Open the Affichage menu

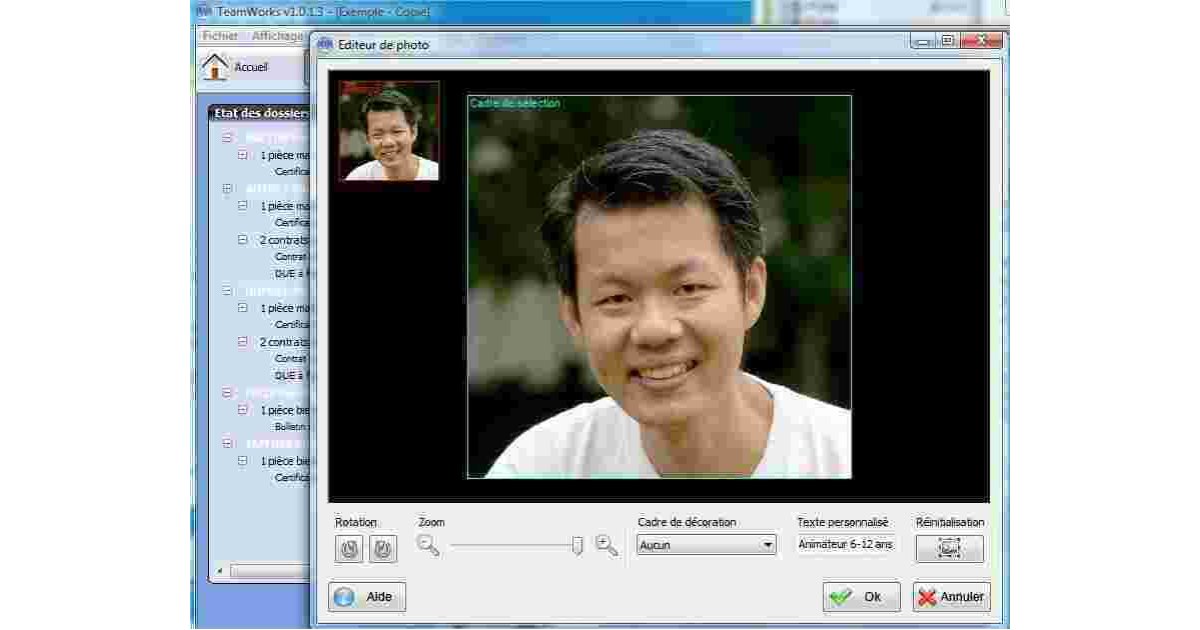(277, 35)
